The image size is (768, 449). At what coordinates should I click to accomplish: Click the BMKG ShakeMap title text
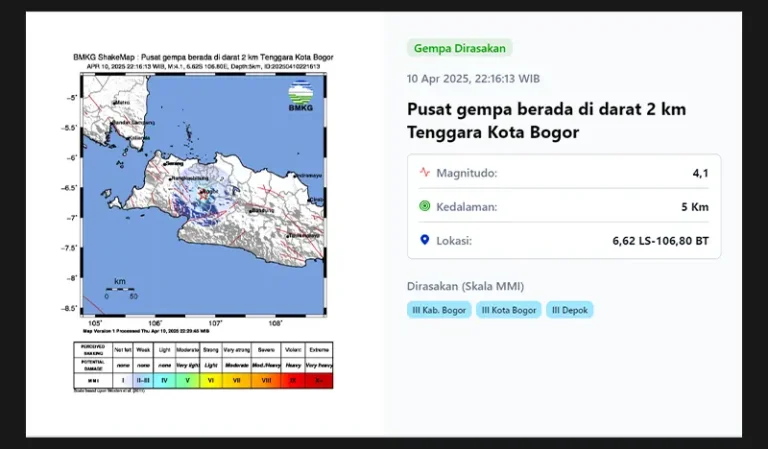[x=203, y=57]
